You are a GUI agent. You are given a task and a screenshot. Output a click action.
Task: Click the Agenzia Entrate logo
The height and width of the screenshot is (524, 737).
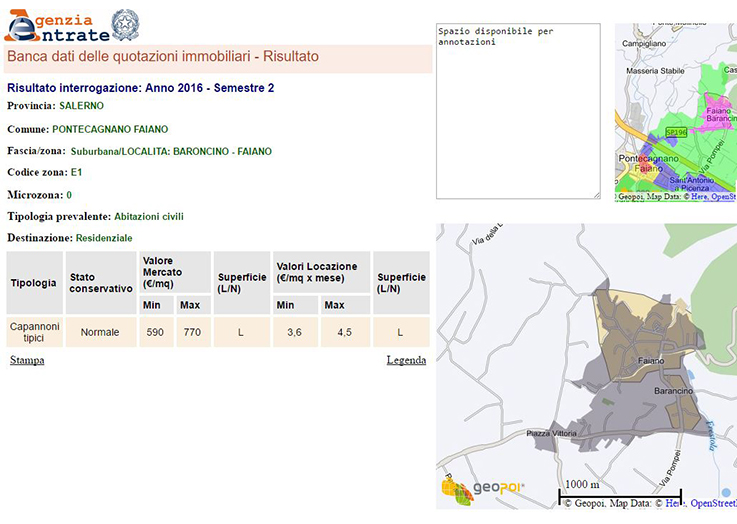coord(57,26)
